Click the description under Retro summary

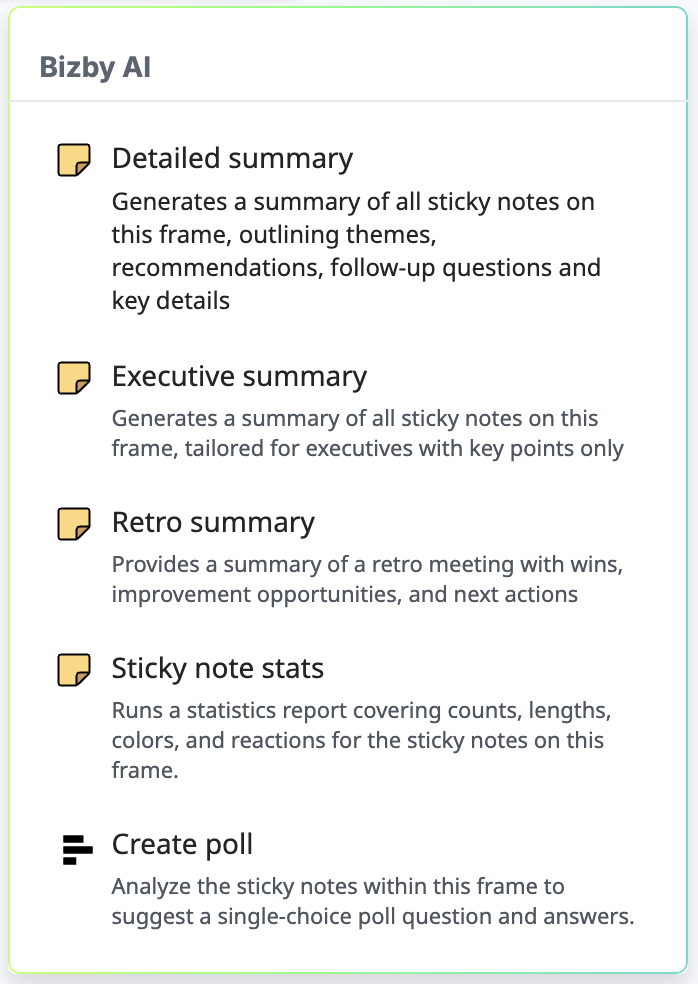[367, 579]
